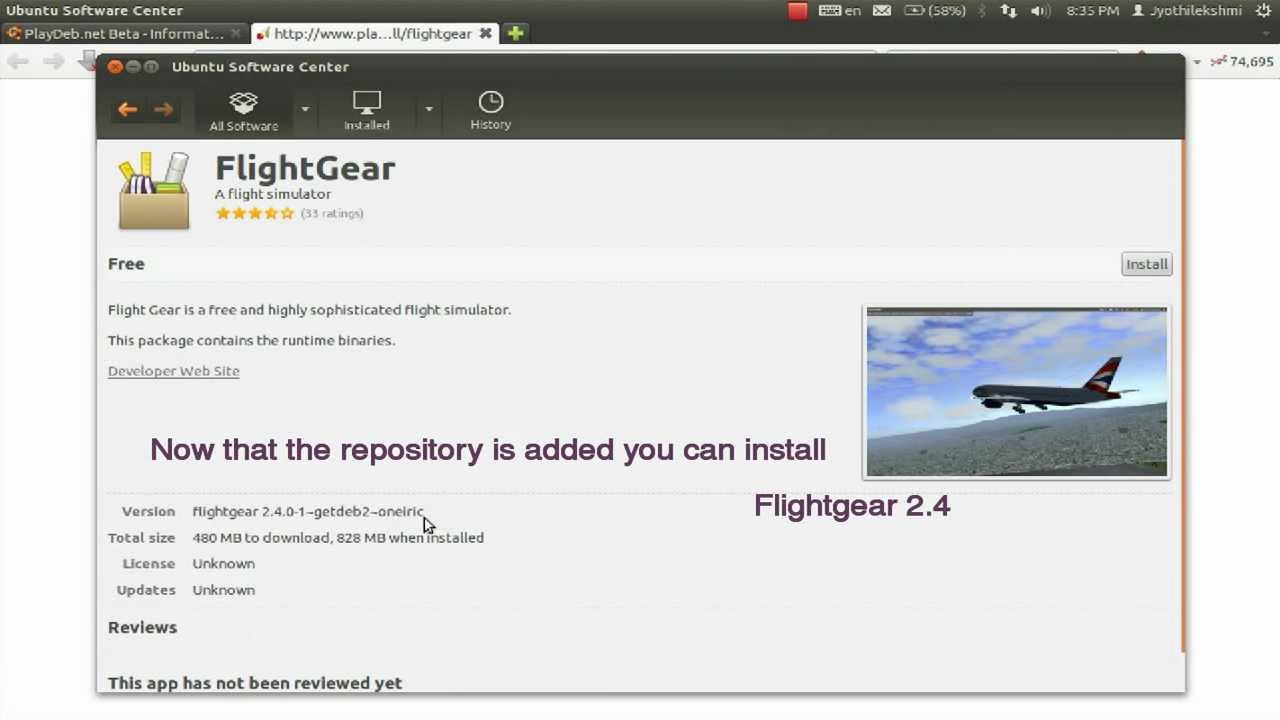The height and width of the screenshot is (720, 1280).
Task: Click the Install button for FlightGear
Action: coord(1146,264)
